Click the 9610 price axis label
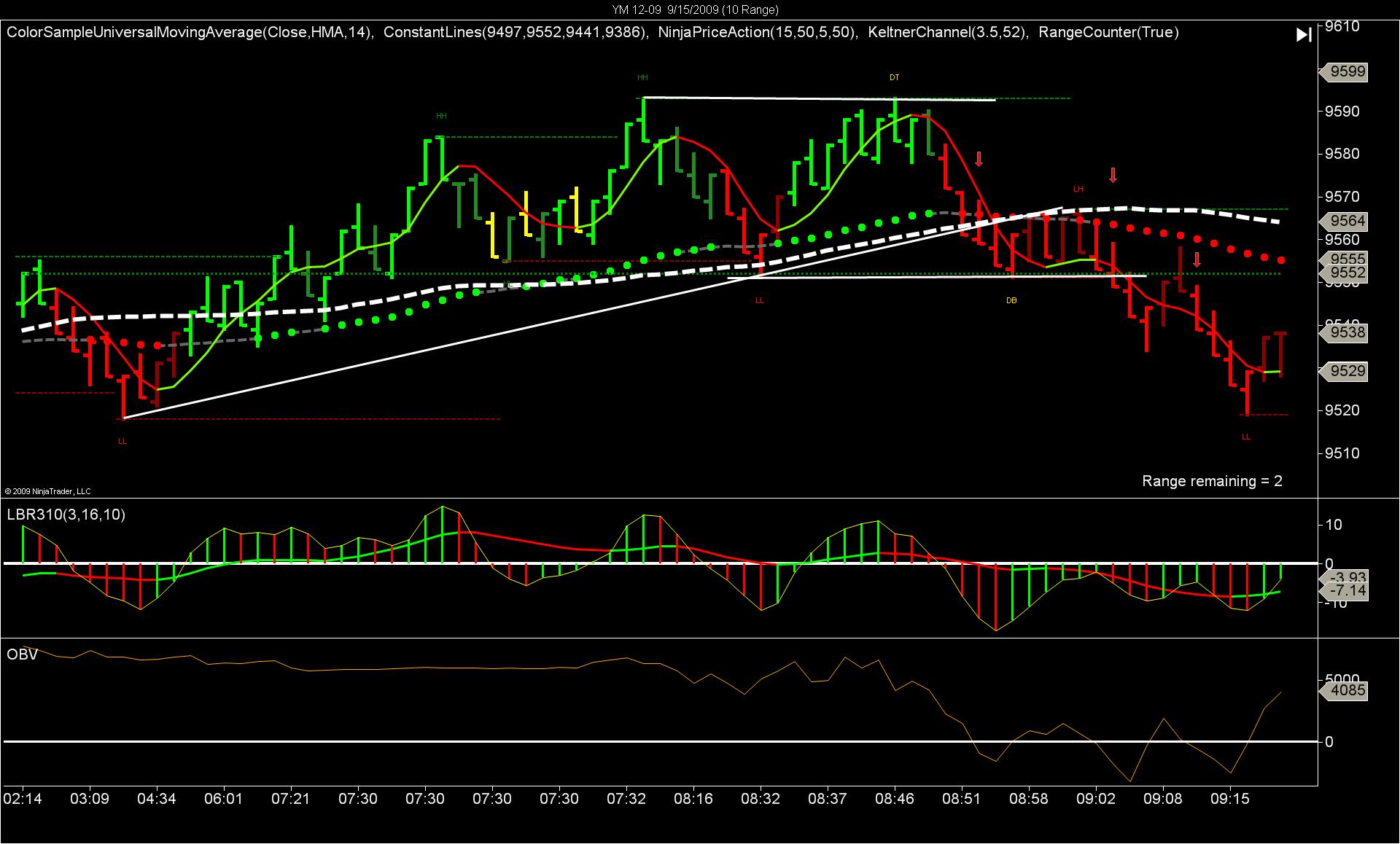Screen dimensions: 1400x844 pyautogui.click(x=1342, y=26)
